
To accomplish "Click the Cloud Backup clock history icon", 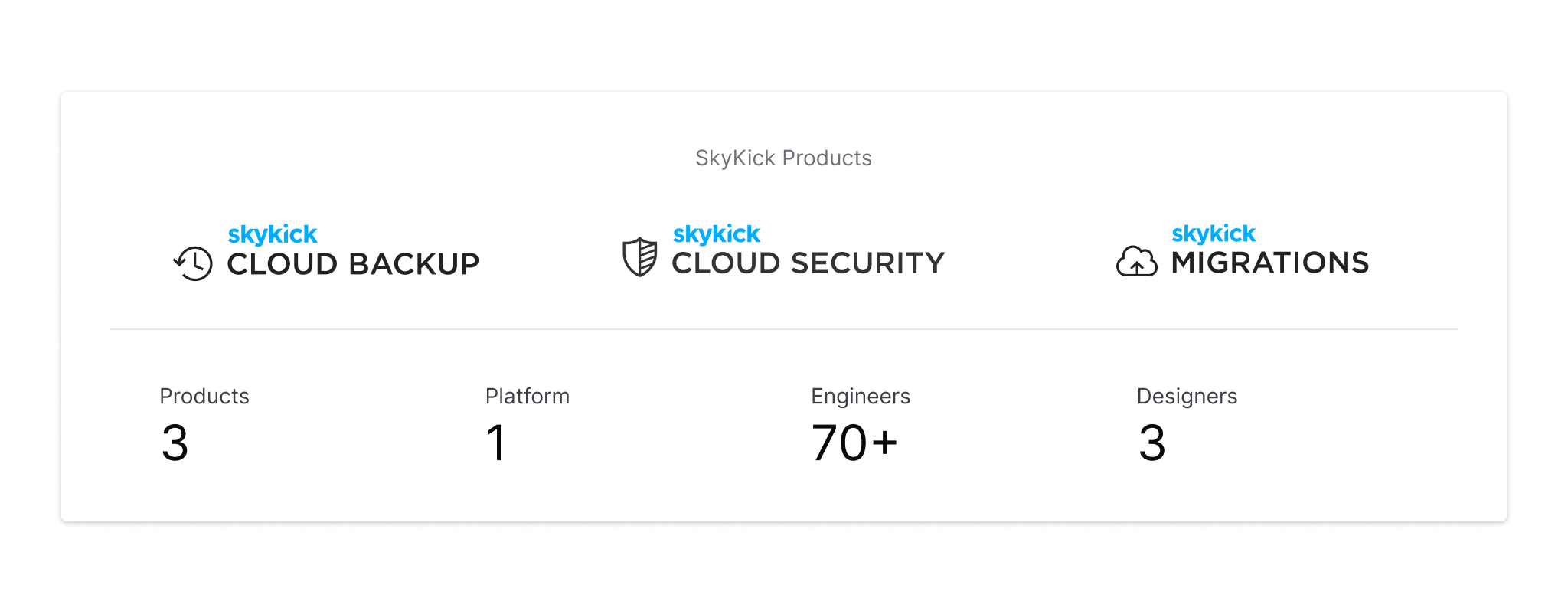I will tap(193, 263).
